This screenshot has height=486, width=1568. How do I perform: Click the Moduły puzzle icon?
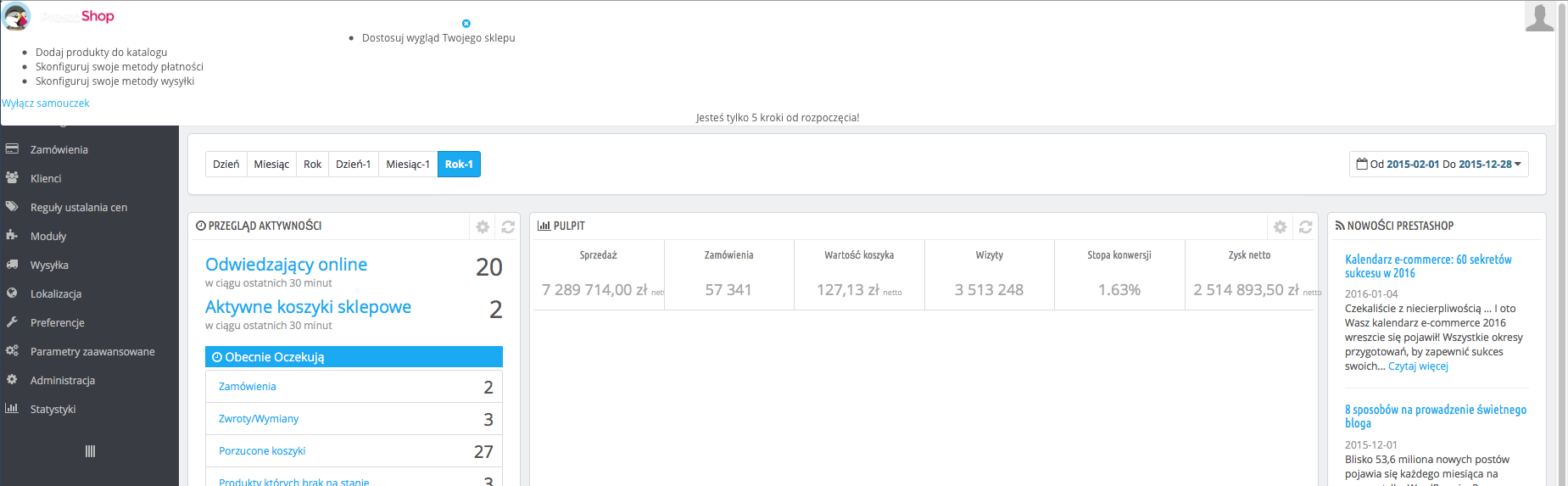(x=12, y=236)
